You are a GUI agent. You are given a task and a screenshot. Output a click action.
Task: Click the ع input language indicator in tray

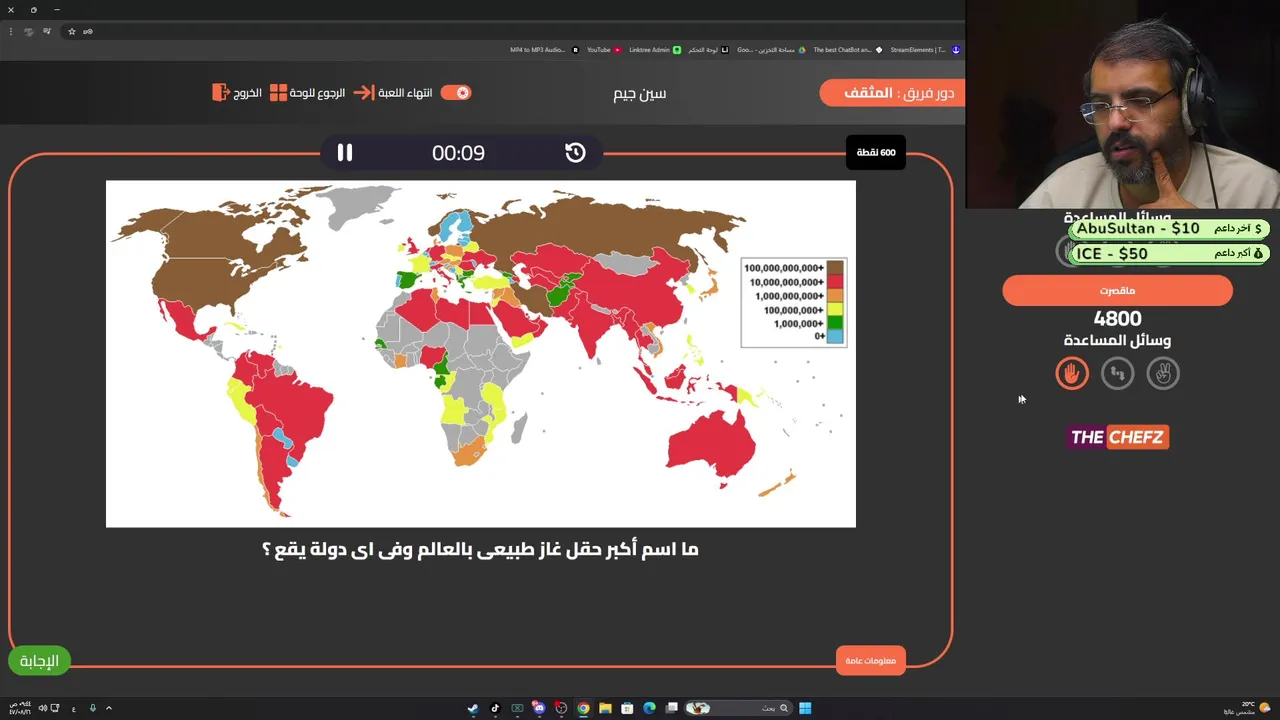pyautogui.click(x=74, y=709)
